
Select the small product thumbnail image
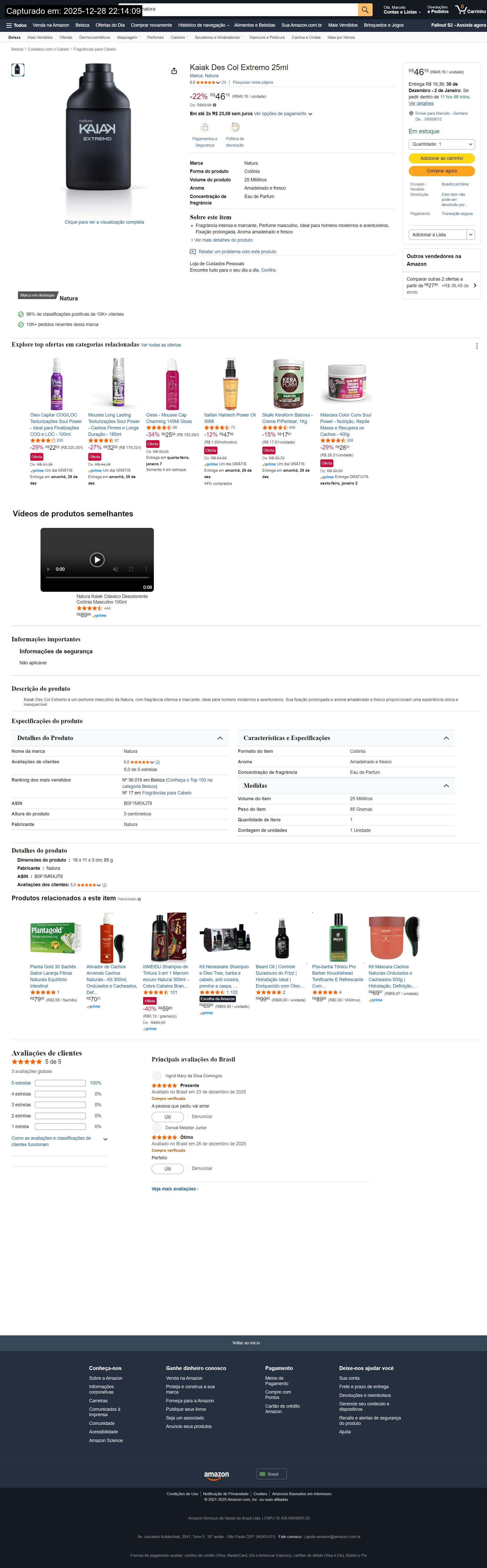pyautogui.click(x=18, y=70)
